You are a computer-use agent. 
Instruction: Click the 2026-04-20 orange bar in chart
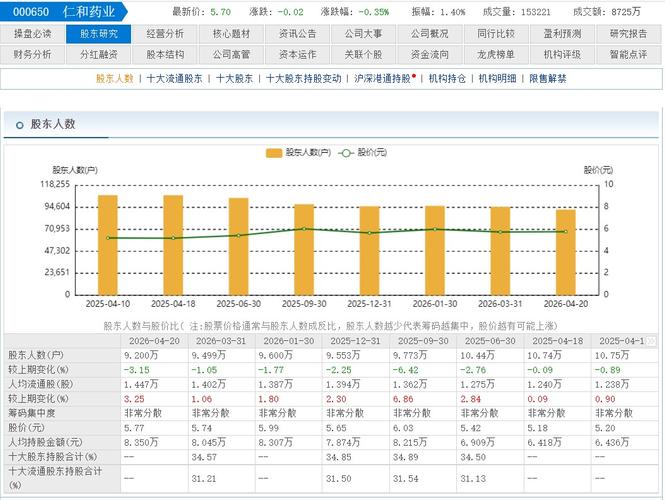click(566, 252)
